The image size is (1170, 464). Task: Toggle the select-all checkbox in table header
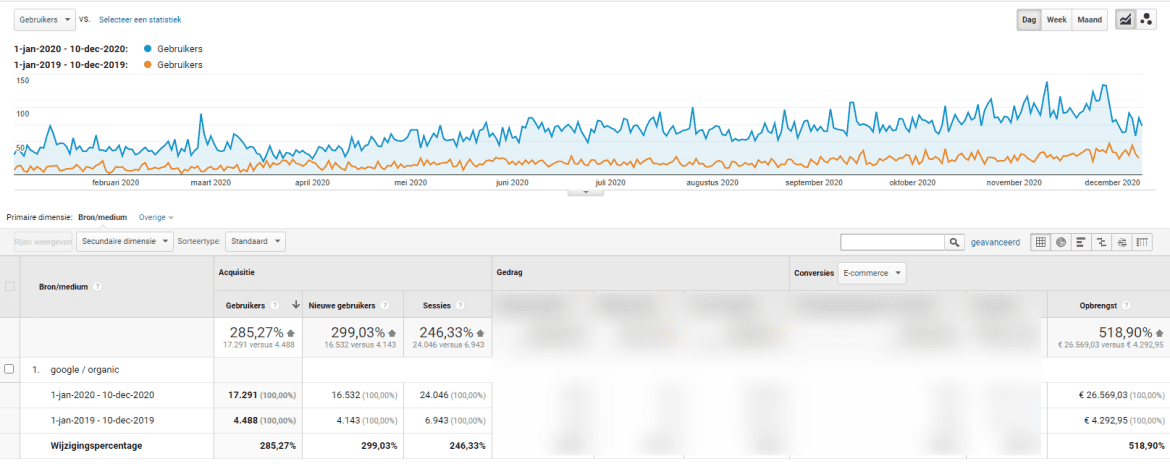click(x=10, y=286)
